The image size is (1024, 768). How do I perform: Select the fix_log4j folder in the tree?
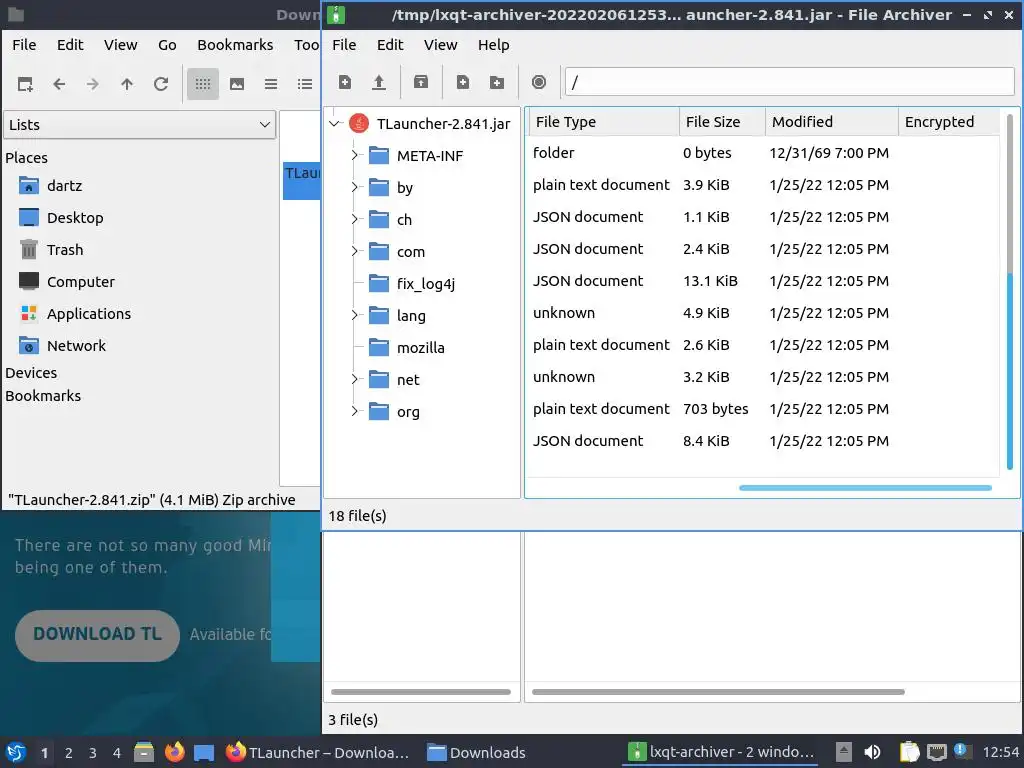412,283
